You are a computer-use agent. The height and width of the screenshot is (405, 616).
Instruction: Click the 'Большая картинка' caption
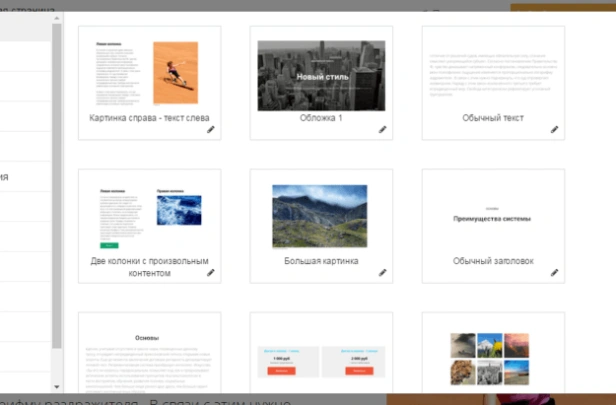pos(321,260)
